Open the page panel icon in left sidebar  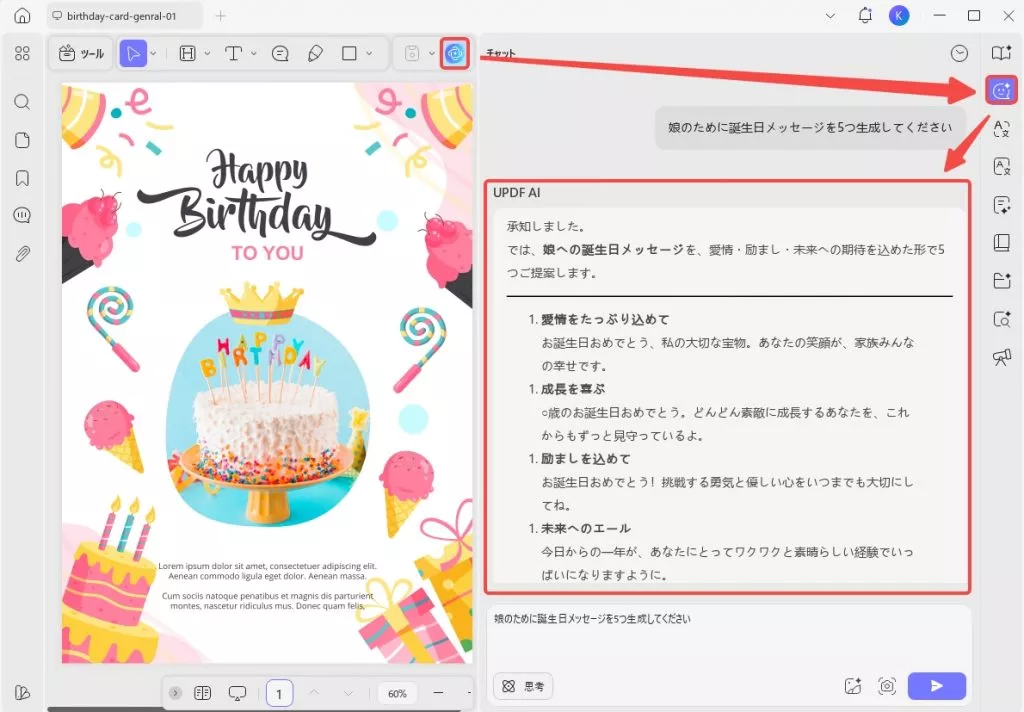click(22, 140)
